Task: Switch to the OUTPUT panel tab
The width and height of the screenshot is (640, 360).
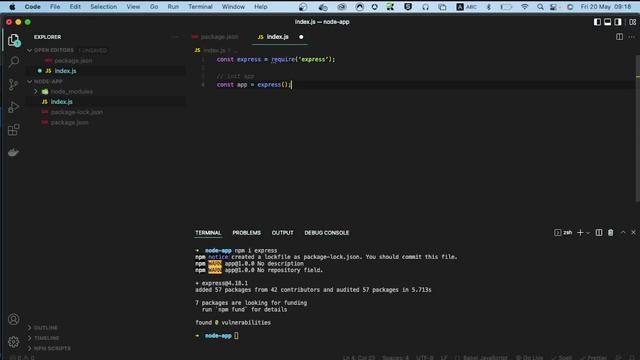Action: tap(282, 233)
